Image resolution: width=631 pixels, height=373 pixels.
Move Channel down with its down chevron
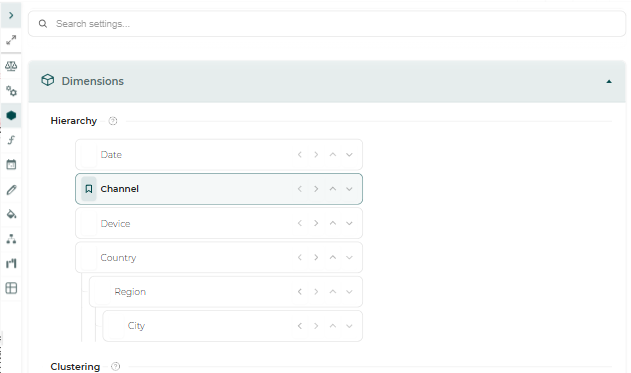pyautogui.click(x=349, y=189)
